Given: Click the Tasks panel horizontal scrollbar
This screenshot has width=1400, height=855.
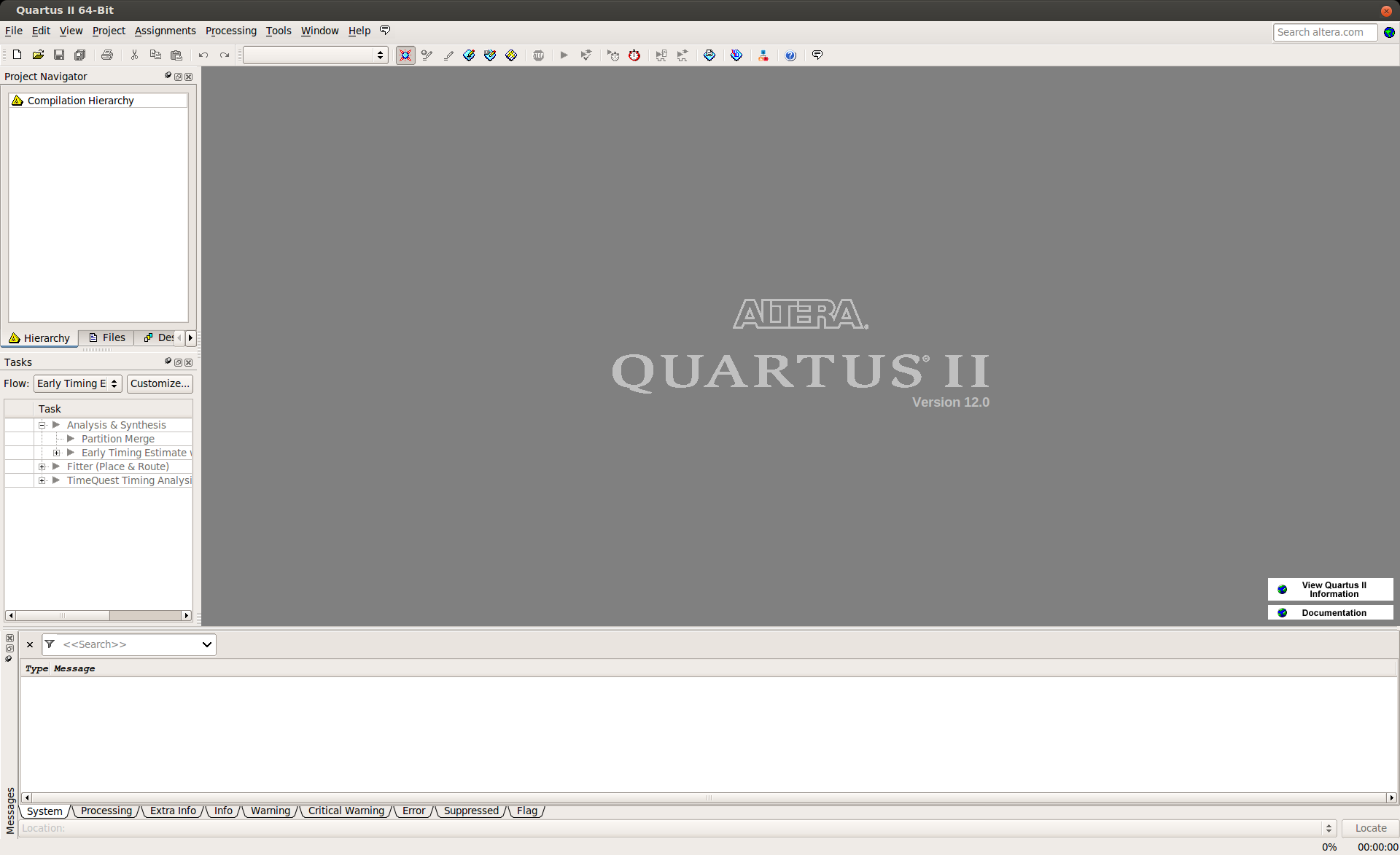Looking at the screenshot, I should click(98, 615).
